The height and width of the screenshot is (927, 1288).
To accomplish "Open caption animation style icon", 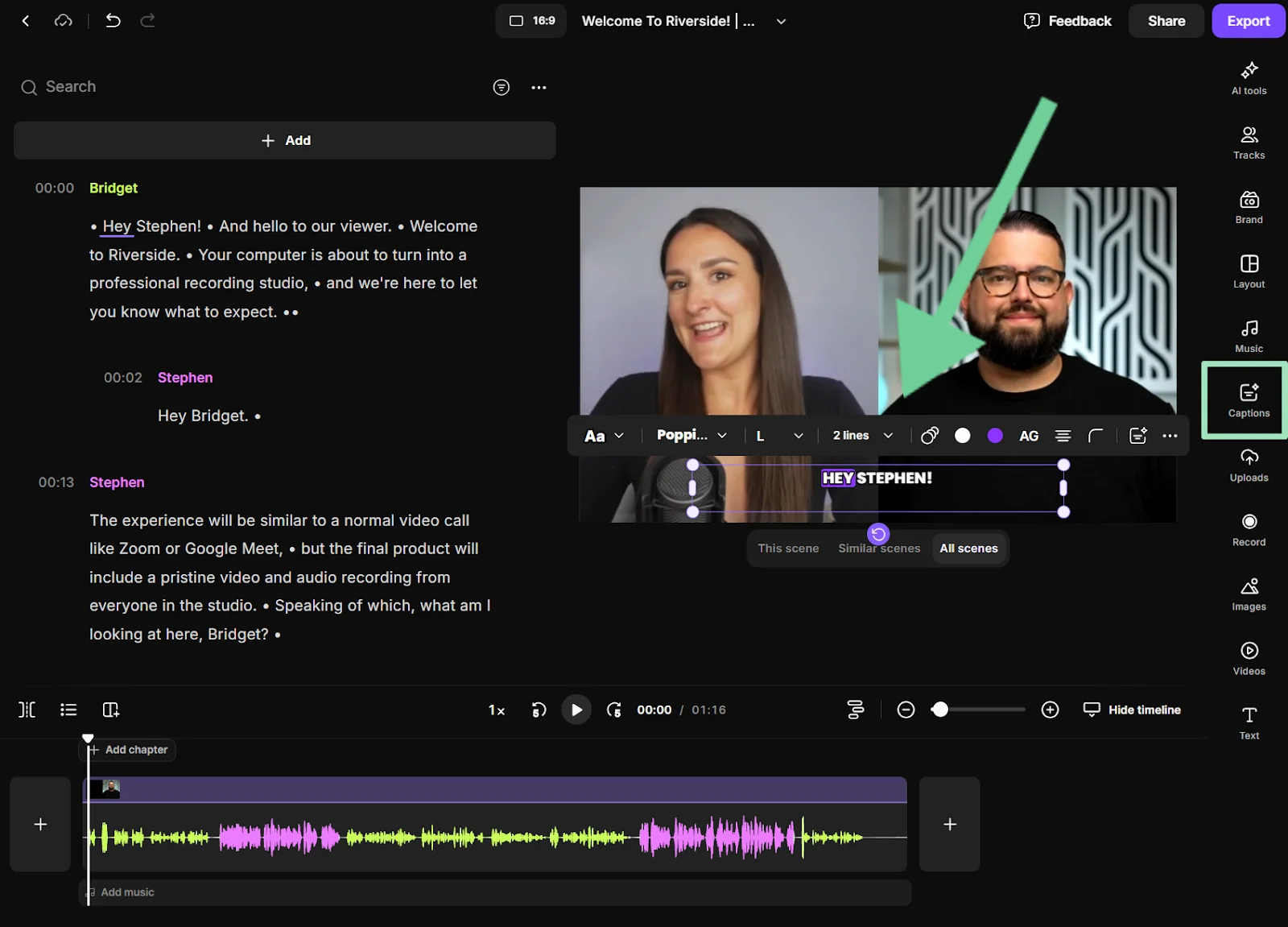I will tap(929, 436).
